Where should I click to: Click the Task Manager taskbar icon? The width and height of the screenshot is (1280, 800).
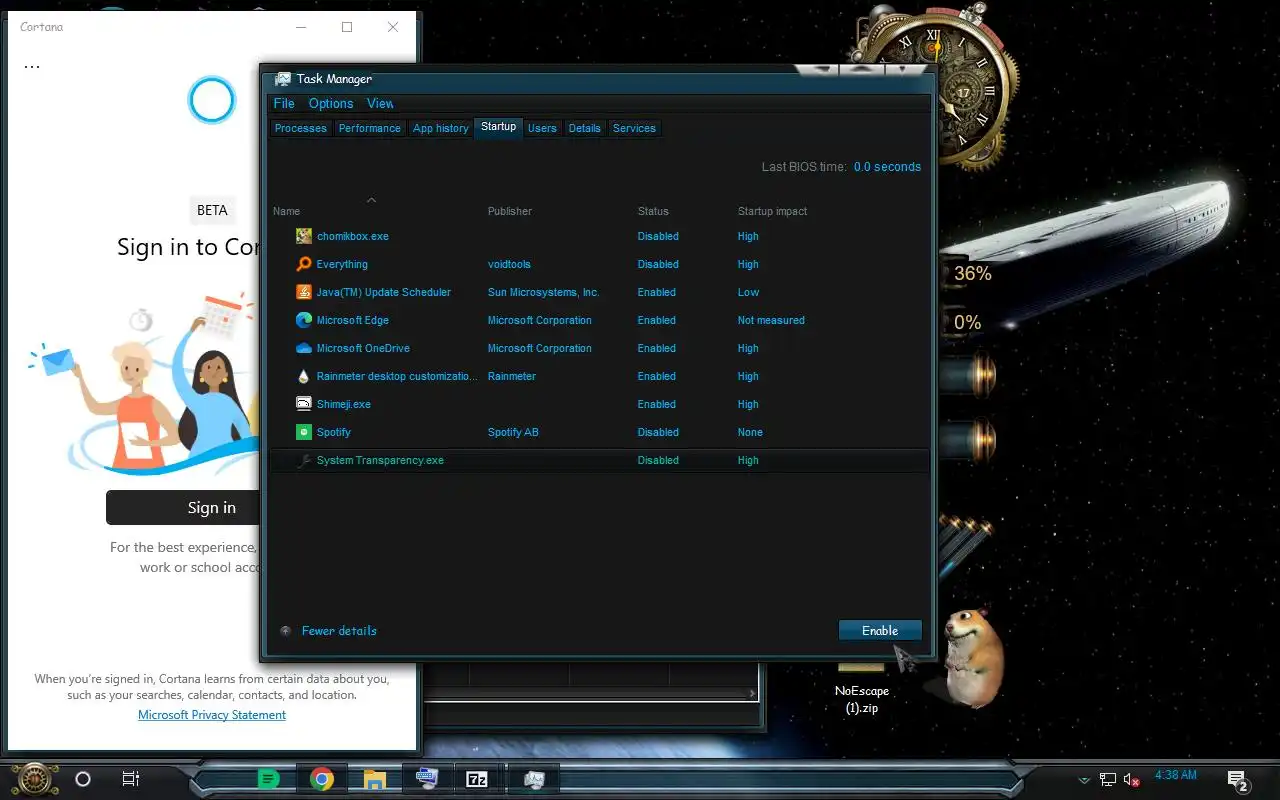tap(534, 779)
